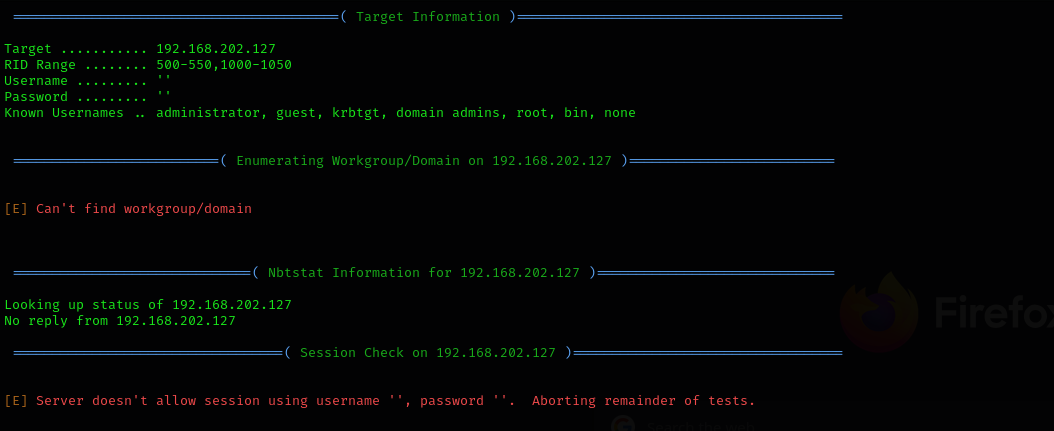Image resolution: width=1054 pixels, height=431 pixels.
Task: Click the Firefox wordmark text
Action: pos(992,313)
